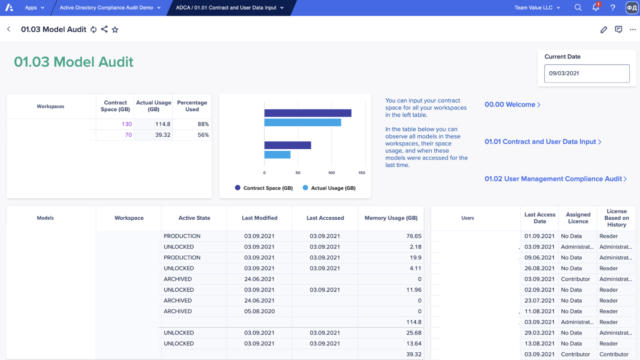
Task: Open the search magnifier icon
Action: point(578,8)
